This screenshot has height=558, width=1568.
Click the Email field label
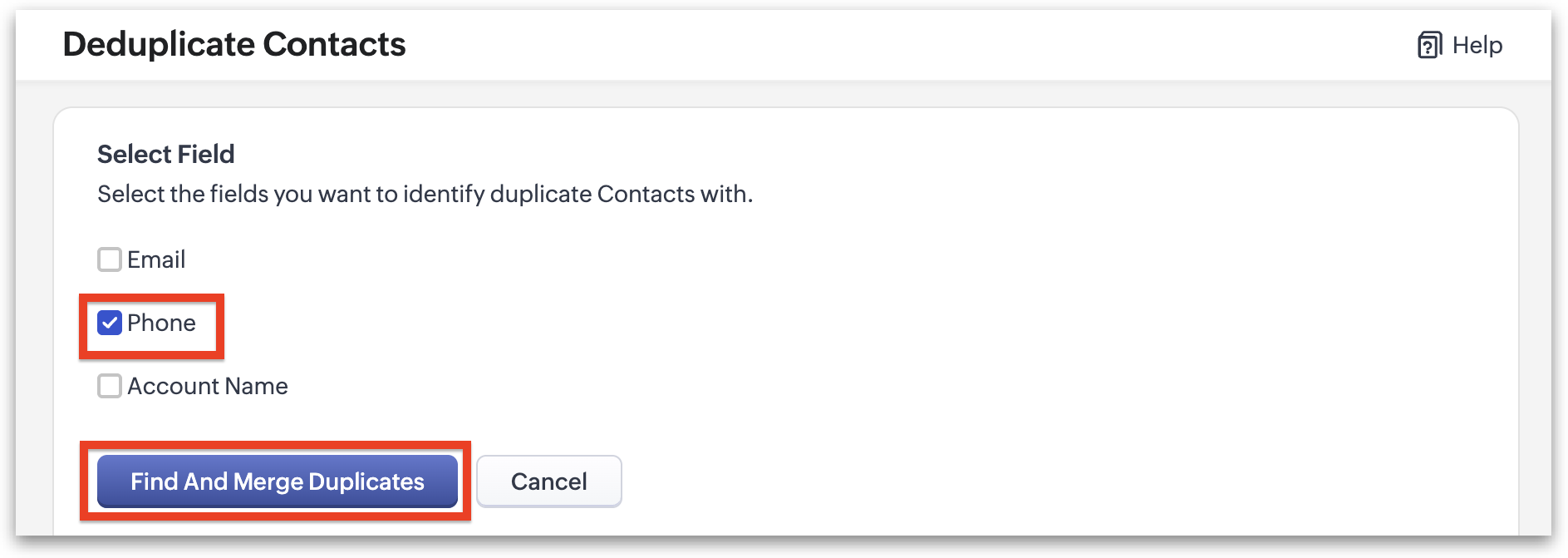coord(156,259)
